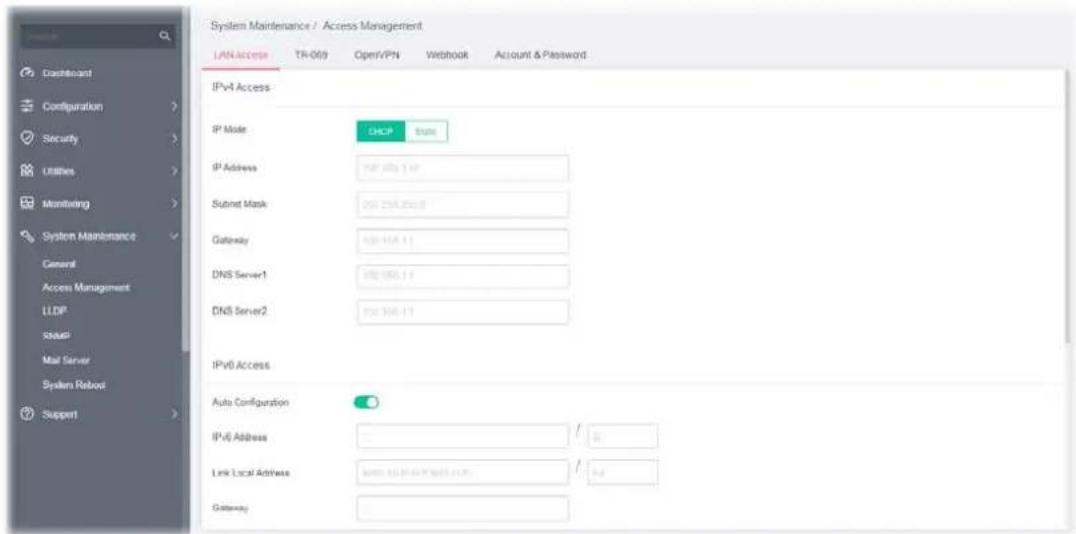The width and height of the screenshot is (1076, 534).
Task: Click the IPv6 Address prefix length field
Action: (x=623, y=436)
